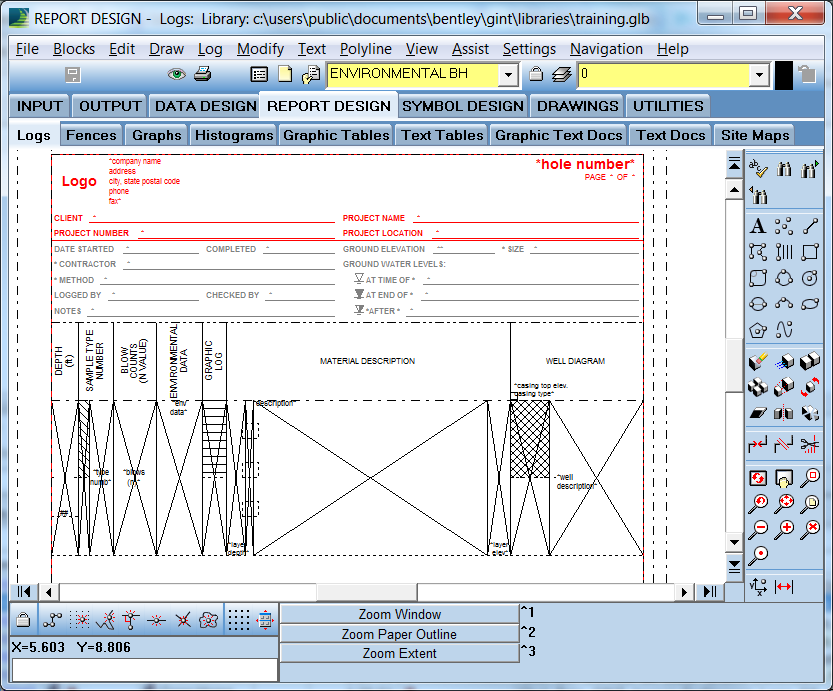Toggle snap to grid point mode
The image size is (833, 691).
point(81,620)
